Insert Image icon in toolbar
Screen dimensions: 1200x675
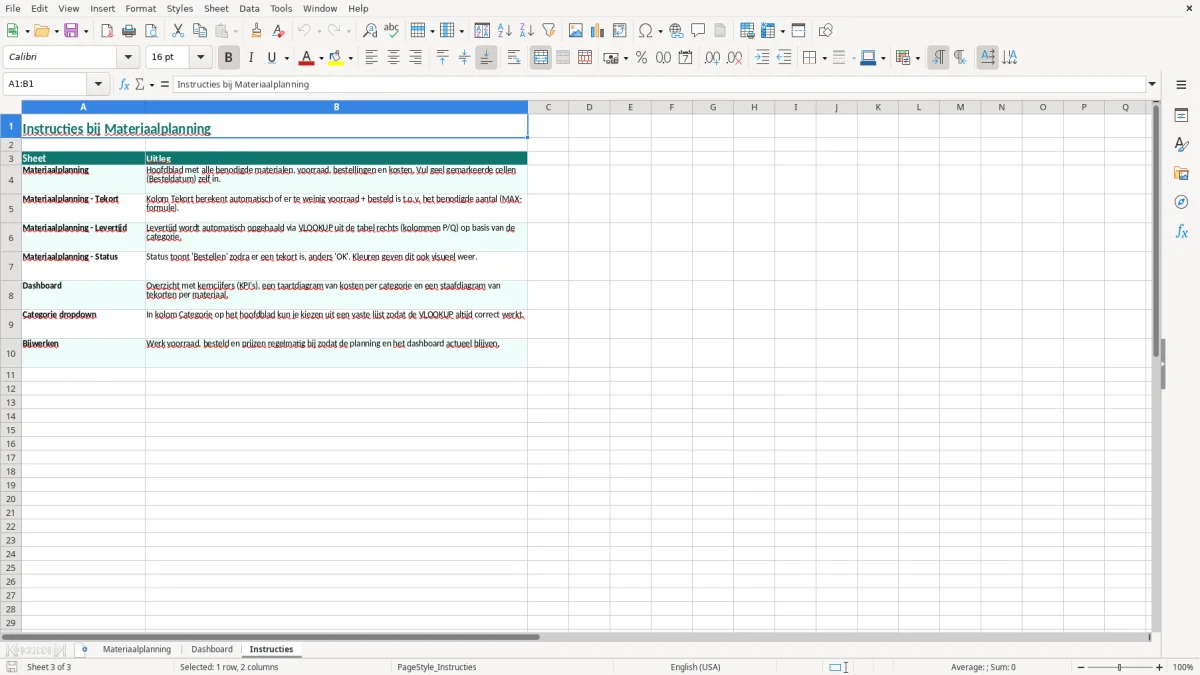coord(576,31)
